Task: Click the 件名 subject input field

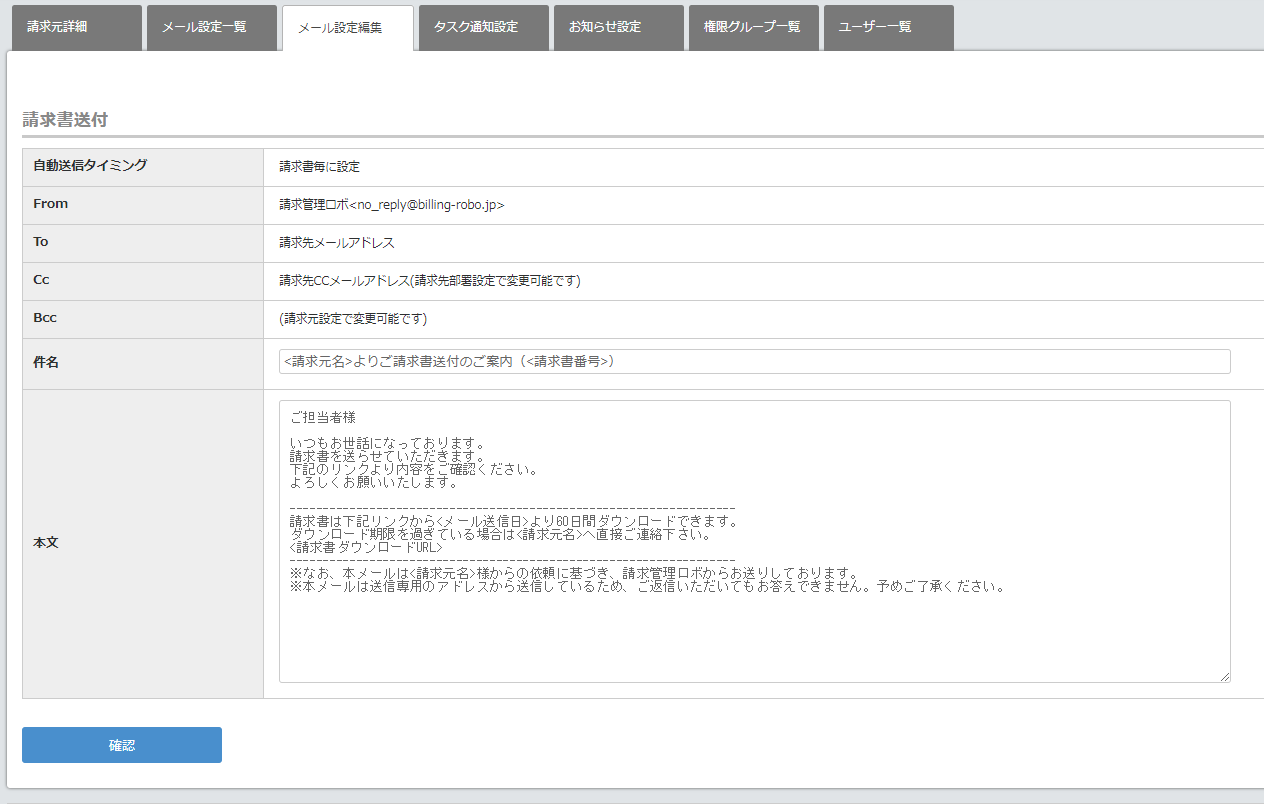Action: pos(754,362)
